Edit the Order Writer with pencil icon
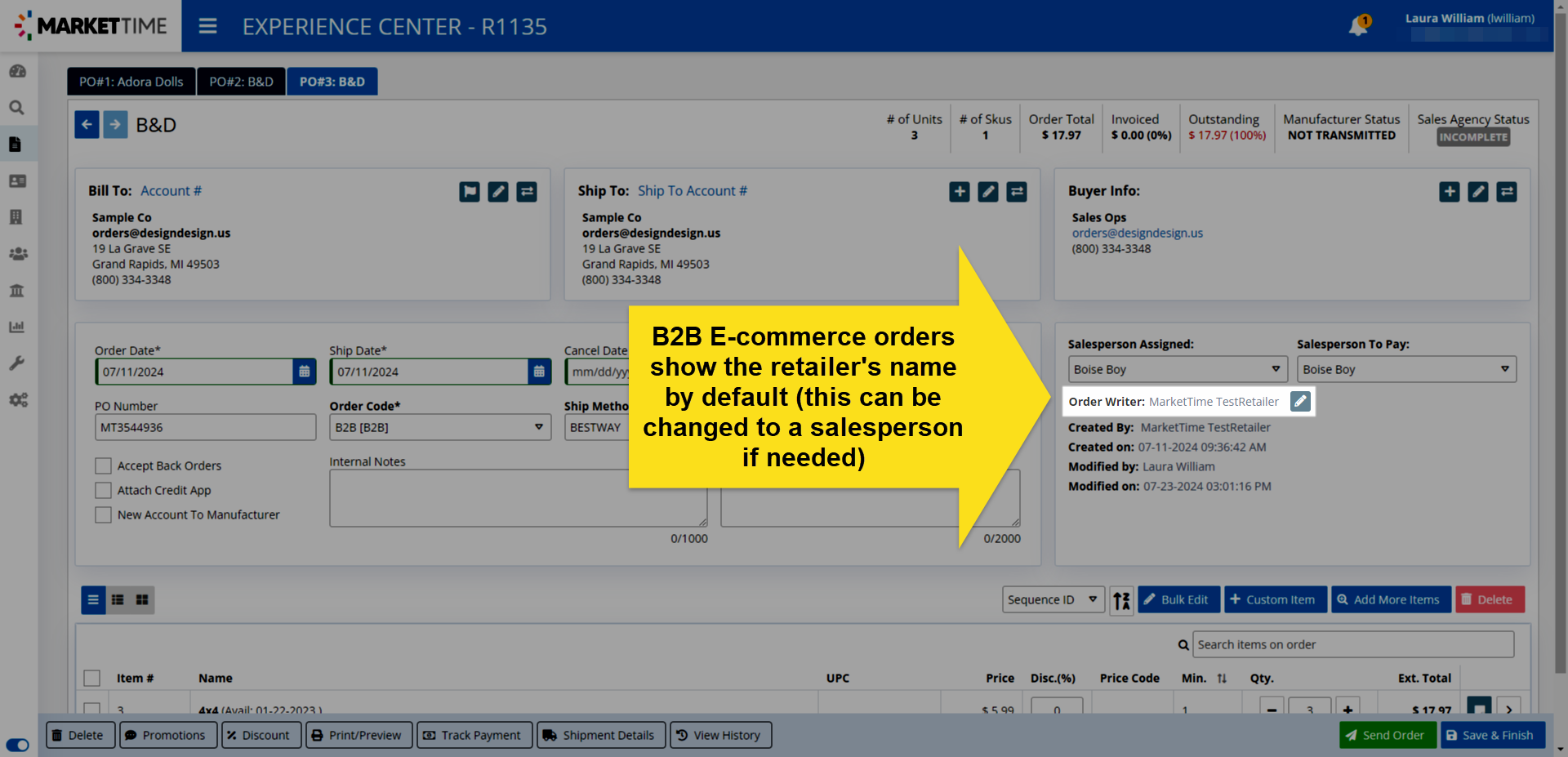 1300,401
